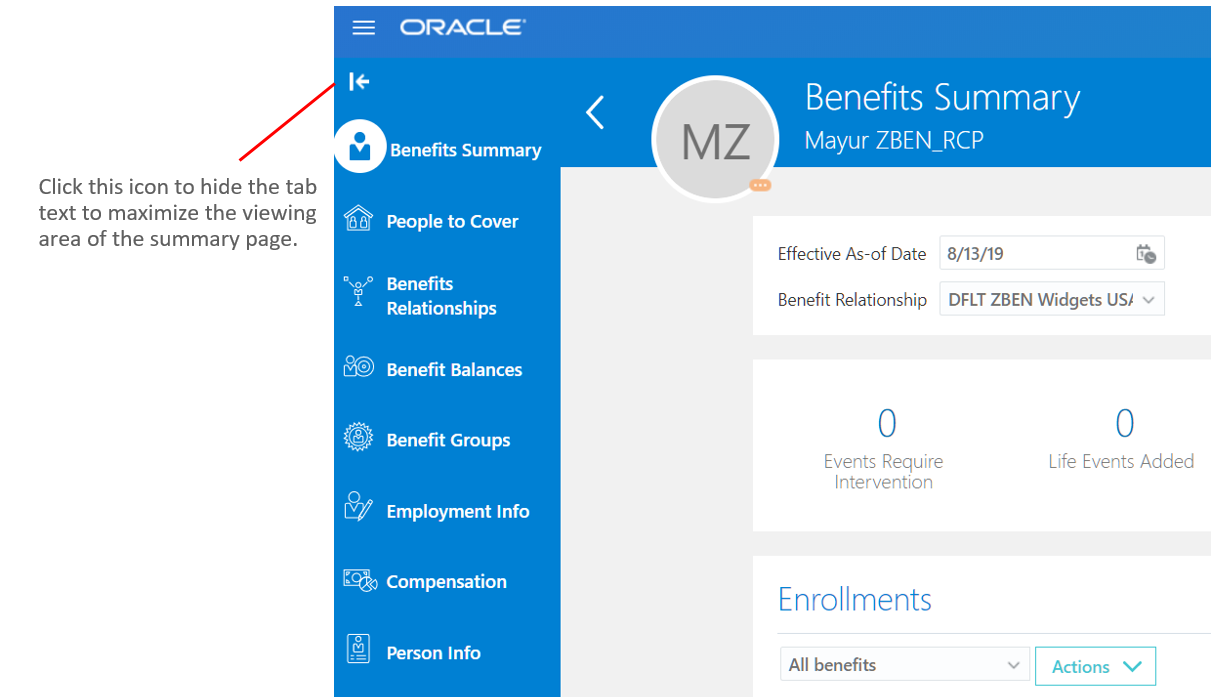Open the Effective As-of Date calendar picker
Image resolution: width=1213 pixels, height=697 pixels.
1146,254
